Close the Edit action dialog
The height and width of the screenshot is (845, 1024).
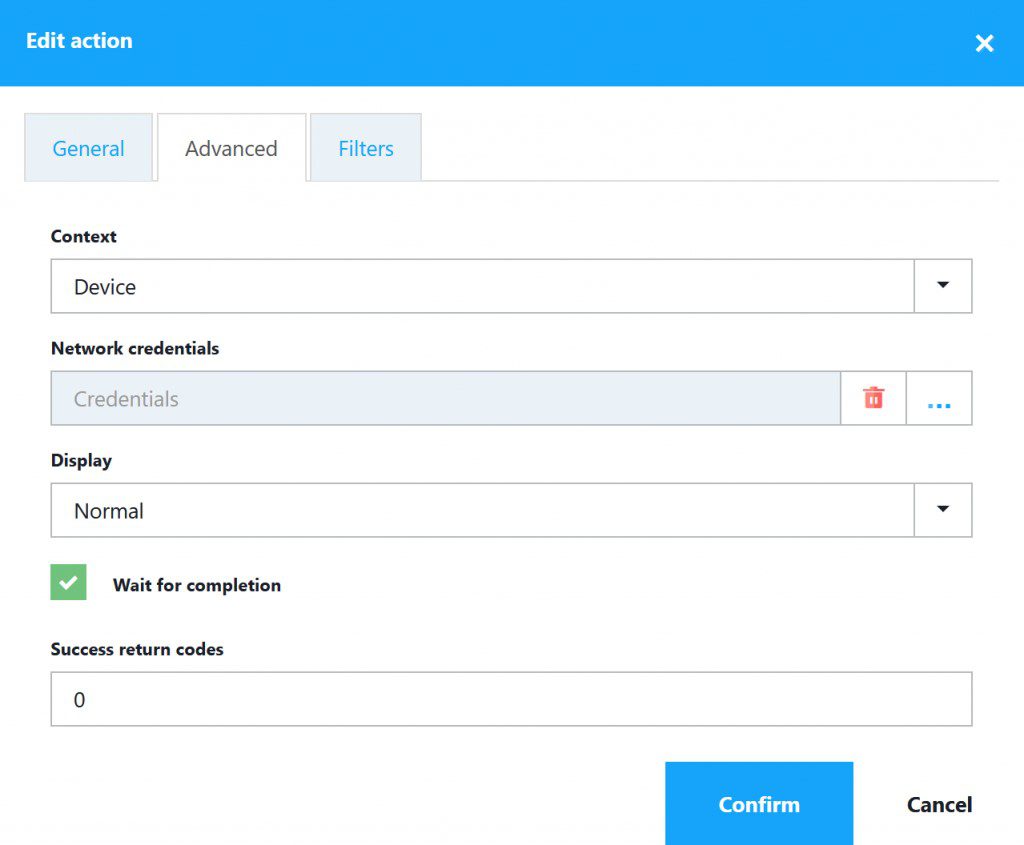[984, 42]
